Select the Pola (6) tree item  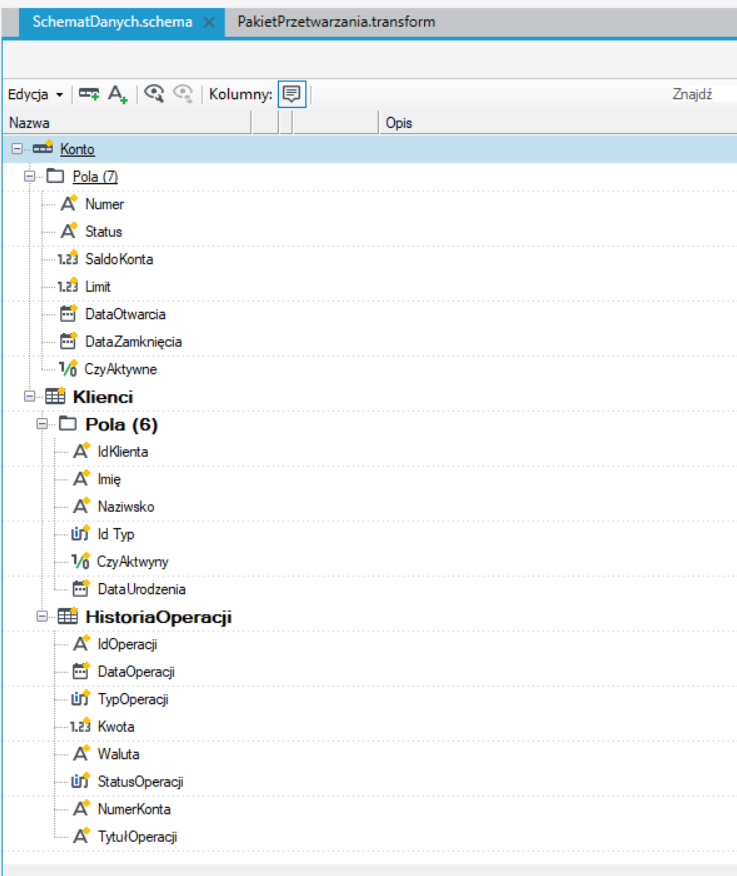(121, 425)
